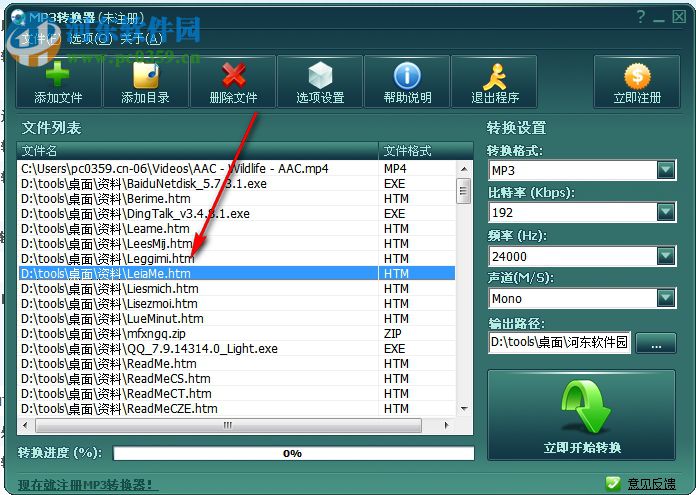Image resolution: width=696 pixels, height=495 pixels.
Task: Click the conversion progress bar showing 0%
Action: click(293, 453)
